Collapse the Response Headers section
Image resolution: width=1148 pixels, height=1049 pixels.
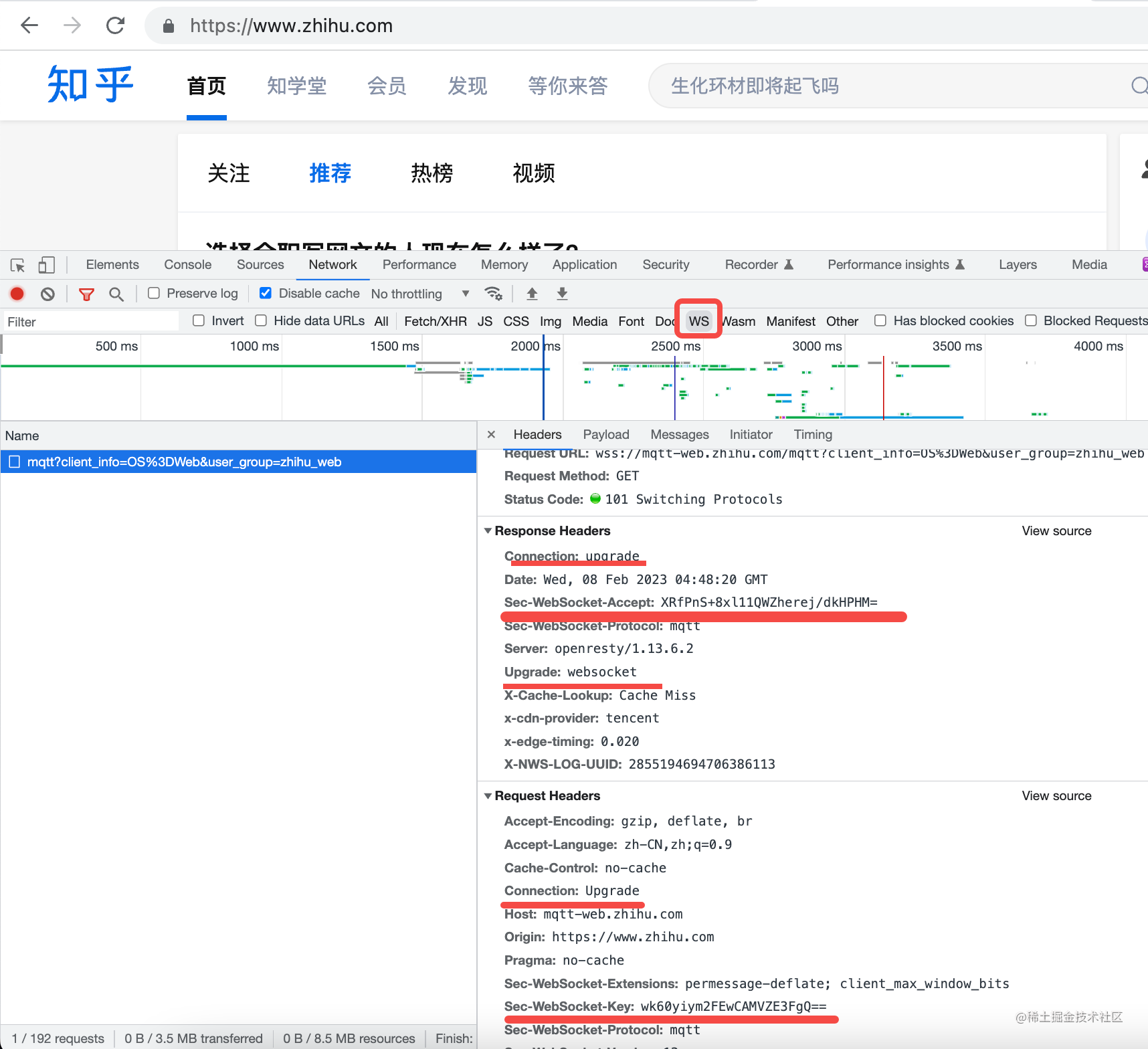click(488, 531)
